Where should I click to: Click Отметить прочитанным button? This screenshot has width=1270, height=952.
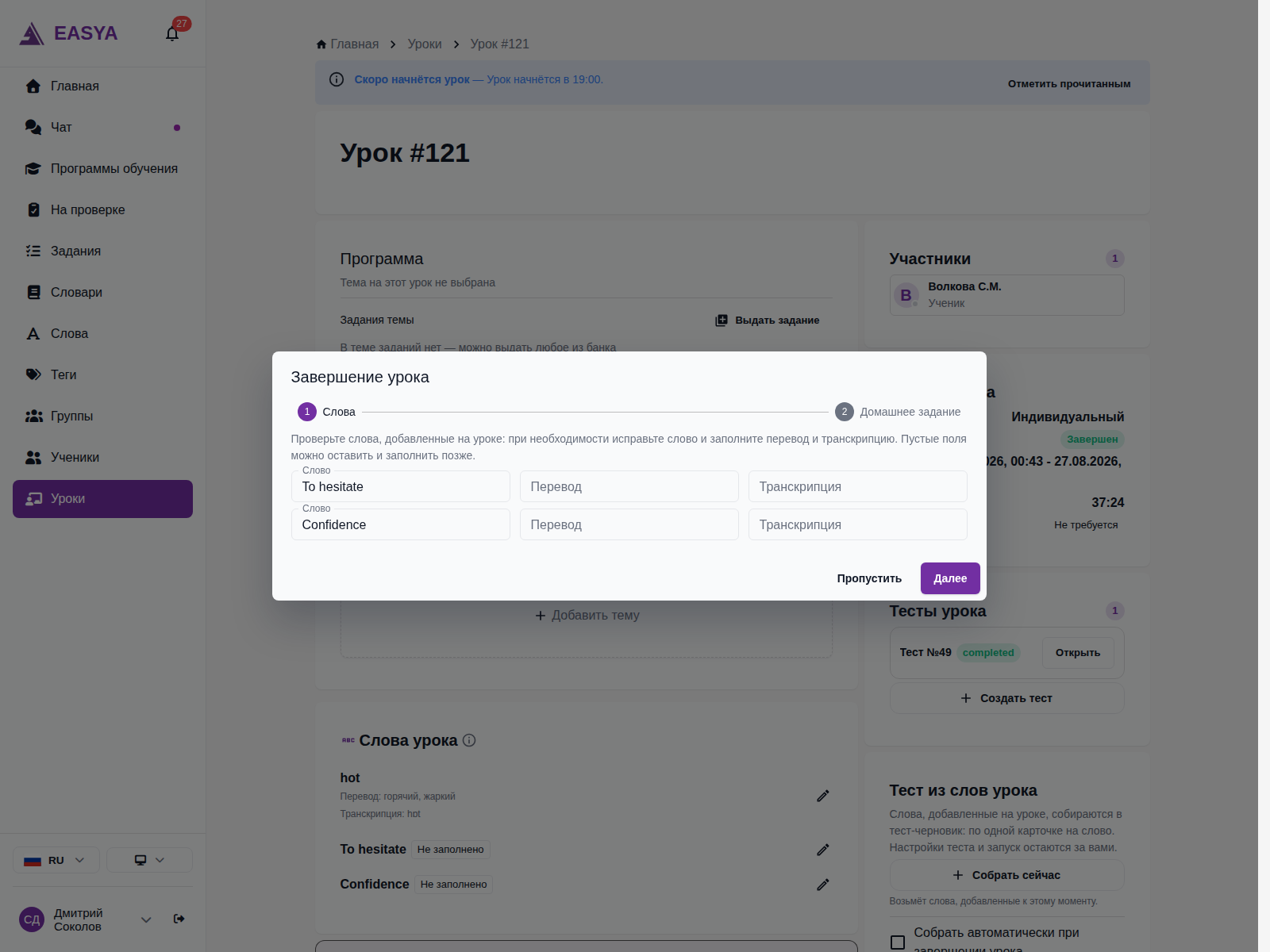[1069, 84]
